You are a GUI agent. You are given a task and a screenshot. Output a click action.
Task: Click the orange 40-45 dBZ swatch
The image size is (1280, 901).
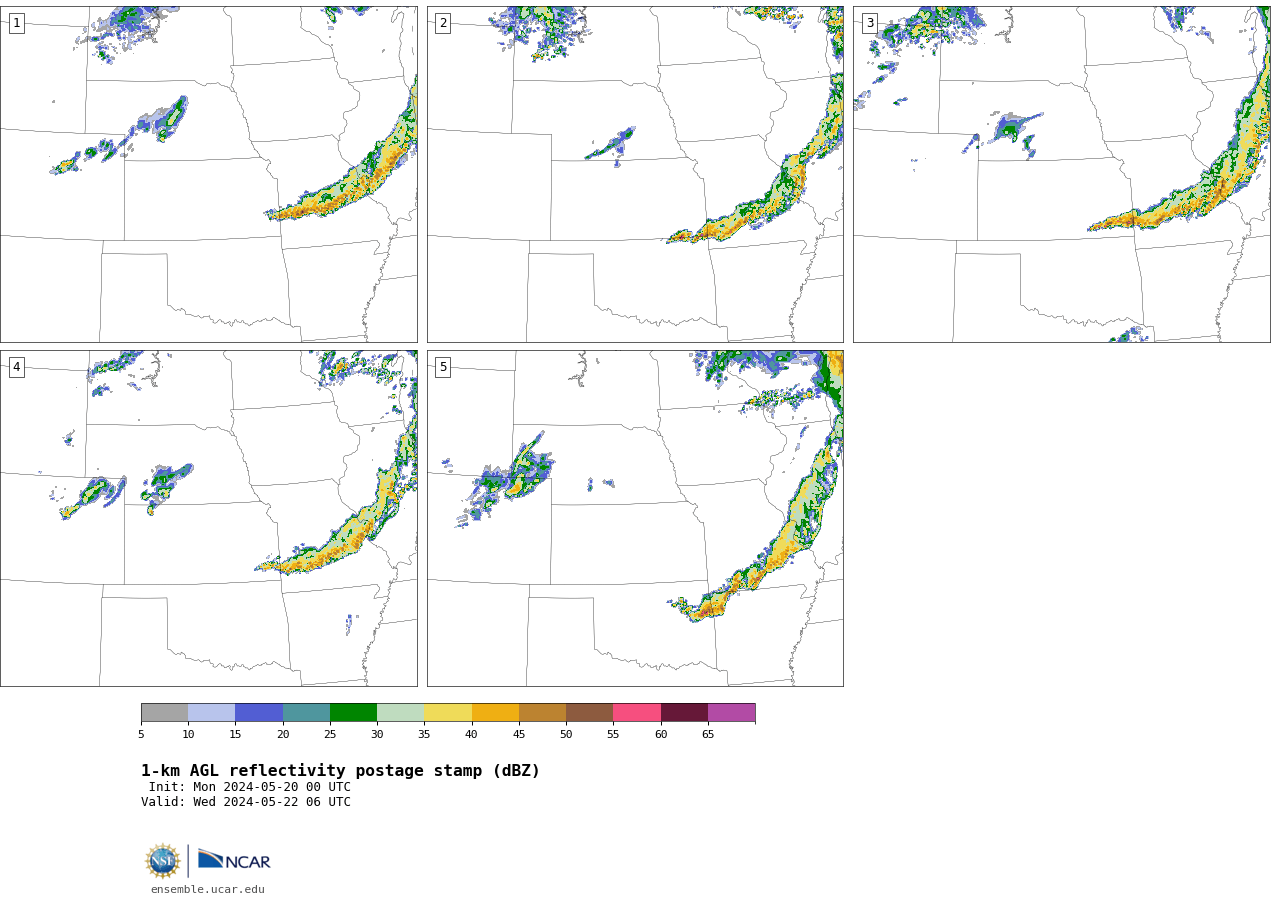[495, 713]
